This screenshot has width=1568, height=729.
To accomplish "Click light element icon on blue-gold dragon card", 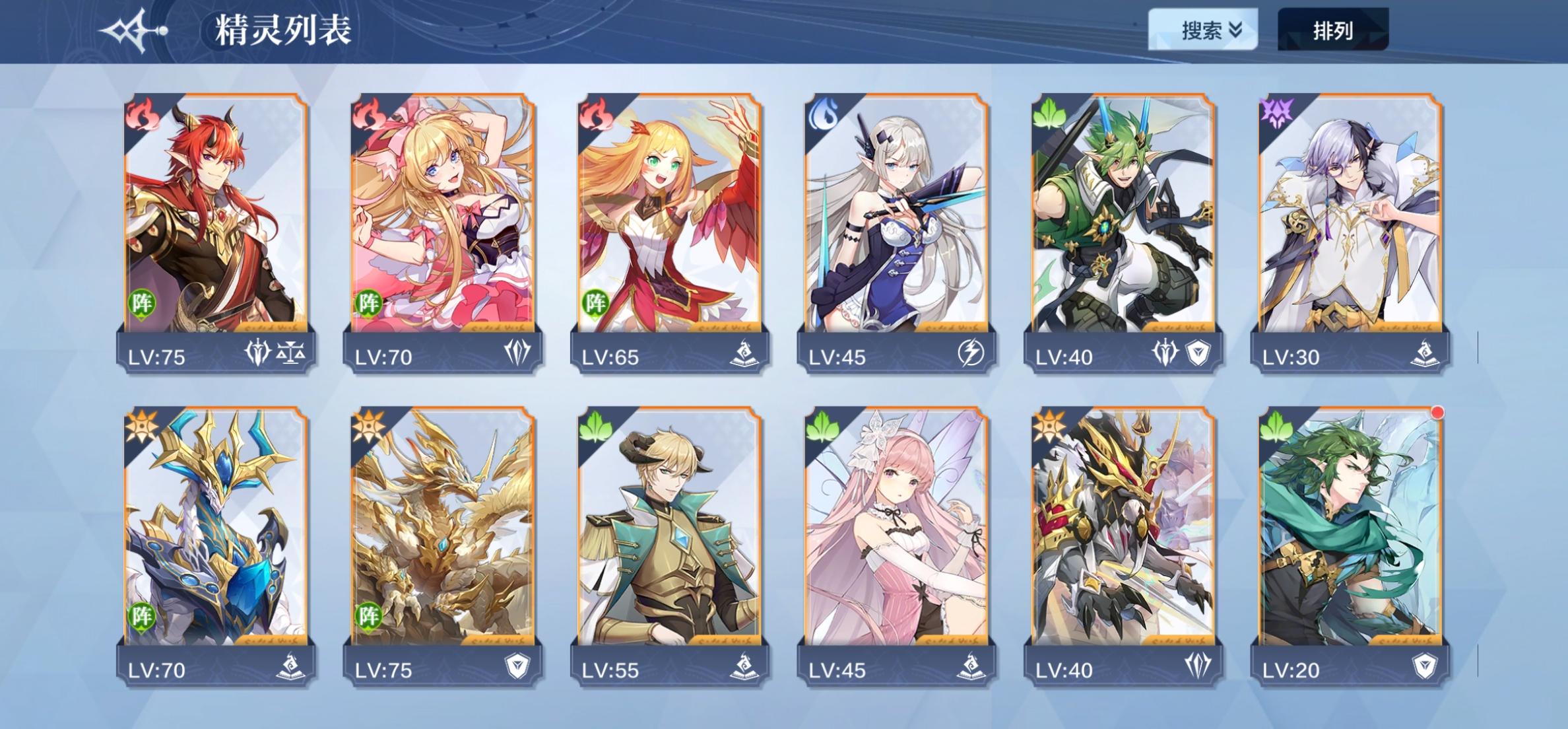I will click(143, 426).
